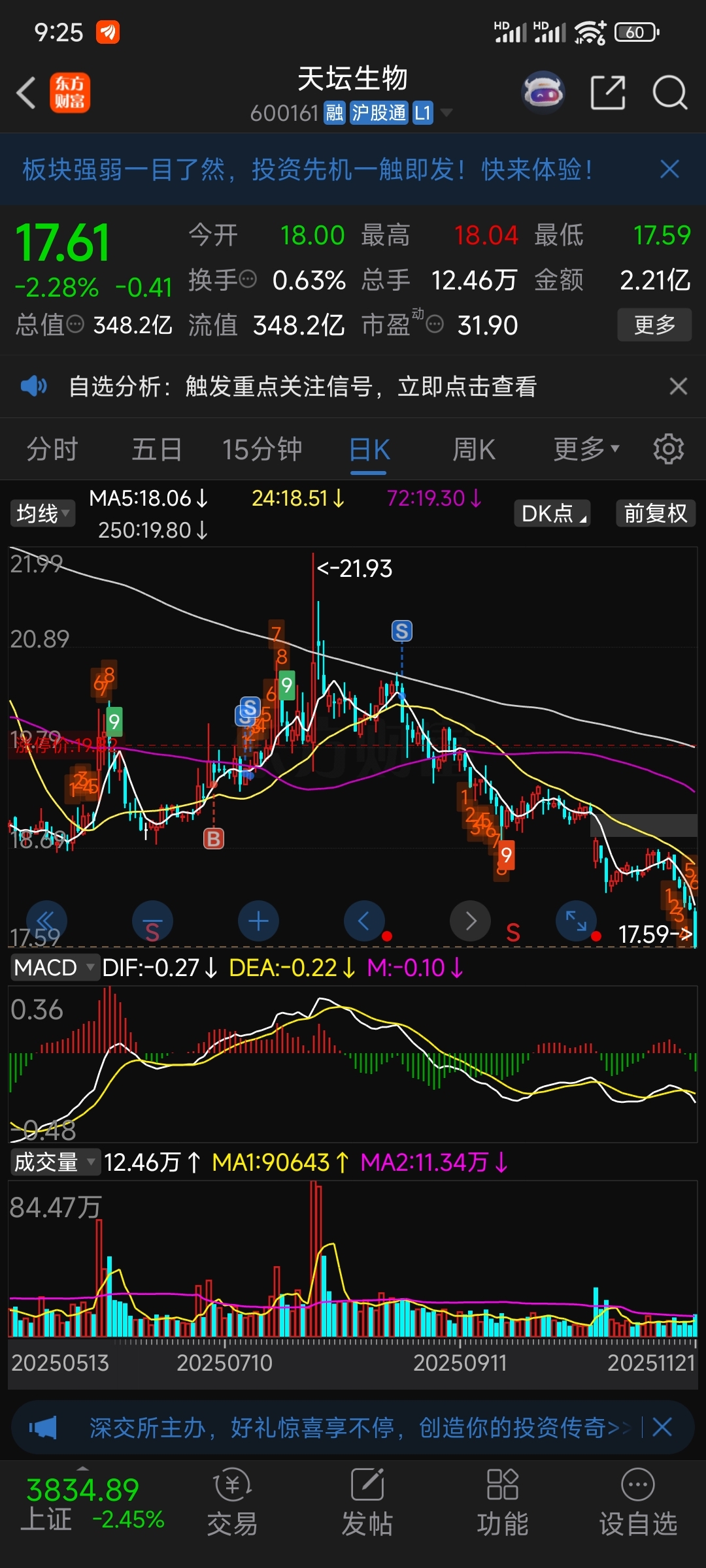The image size is (706, 1568).
Task: Open chart settings gear icon
Action: point(668,449)
